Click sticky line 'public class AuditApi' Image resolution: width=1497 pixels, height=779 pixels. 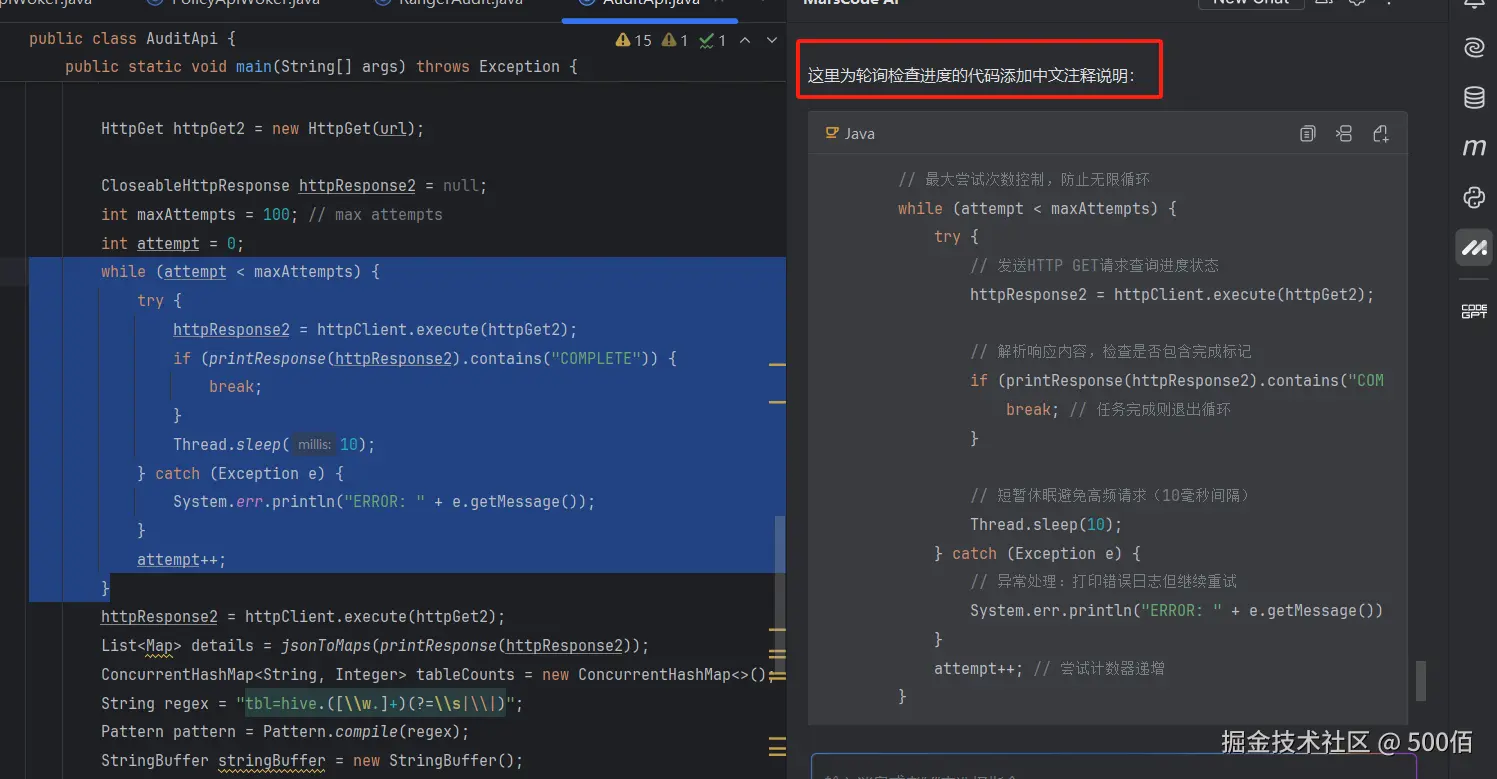pos(132,39)
